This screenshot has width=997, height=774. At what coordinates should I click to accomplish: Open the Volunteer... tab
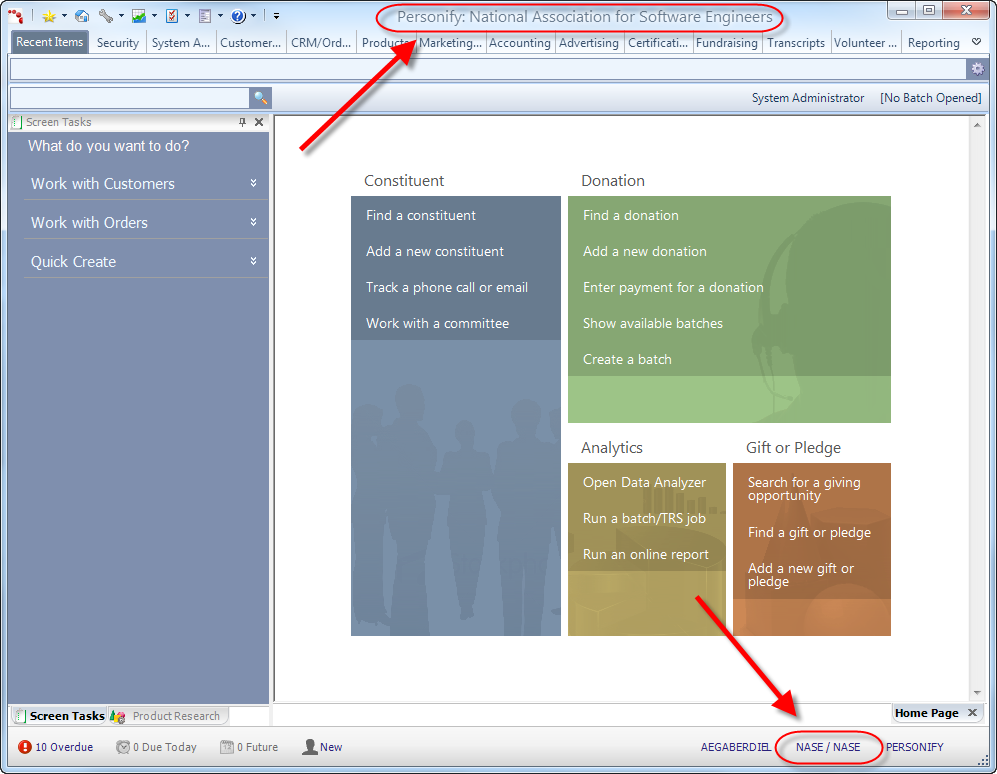(x=865, y=43)
